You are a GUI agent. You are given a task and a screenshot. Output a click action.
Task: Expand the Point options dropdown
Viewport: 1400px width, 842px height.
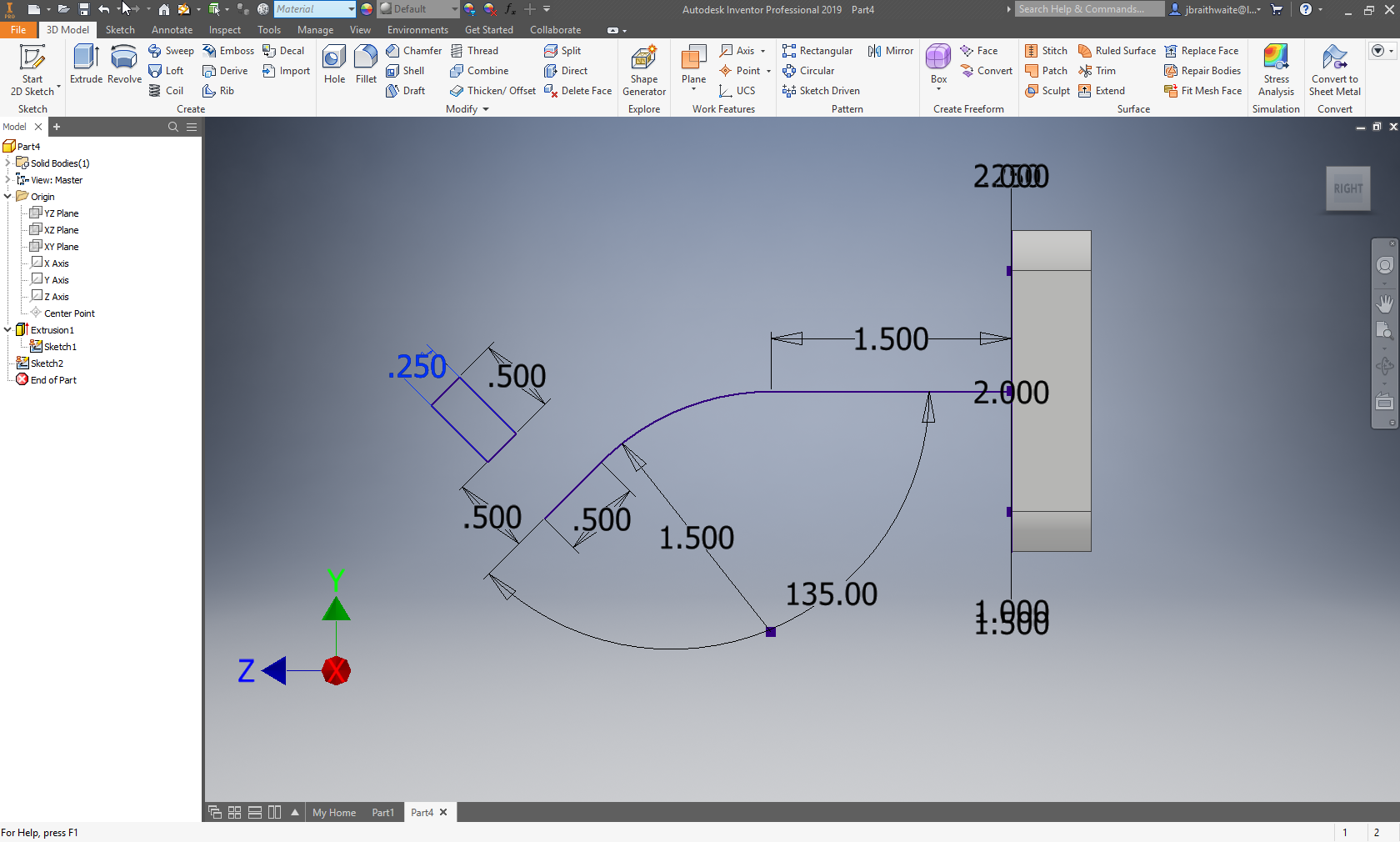[768, 71]
